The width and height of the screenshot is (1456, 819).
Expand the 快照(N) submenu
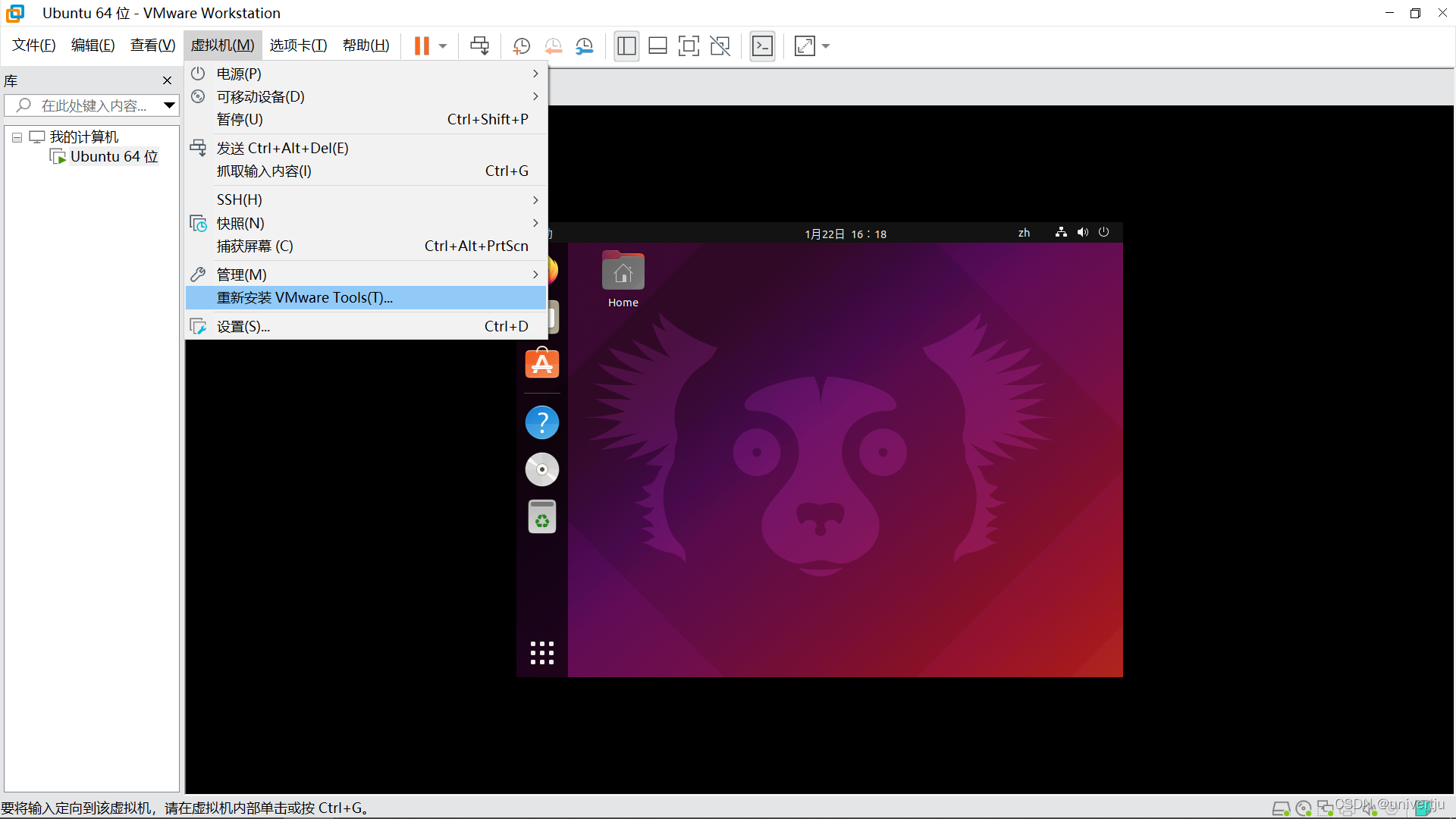click(366, 223)
